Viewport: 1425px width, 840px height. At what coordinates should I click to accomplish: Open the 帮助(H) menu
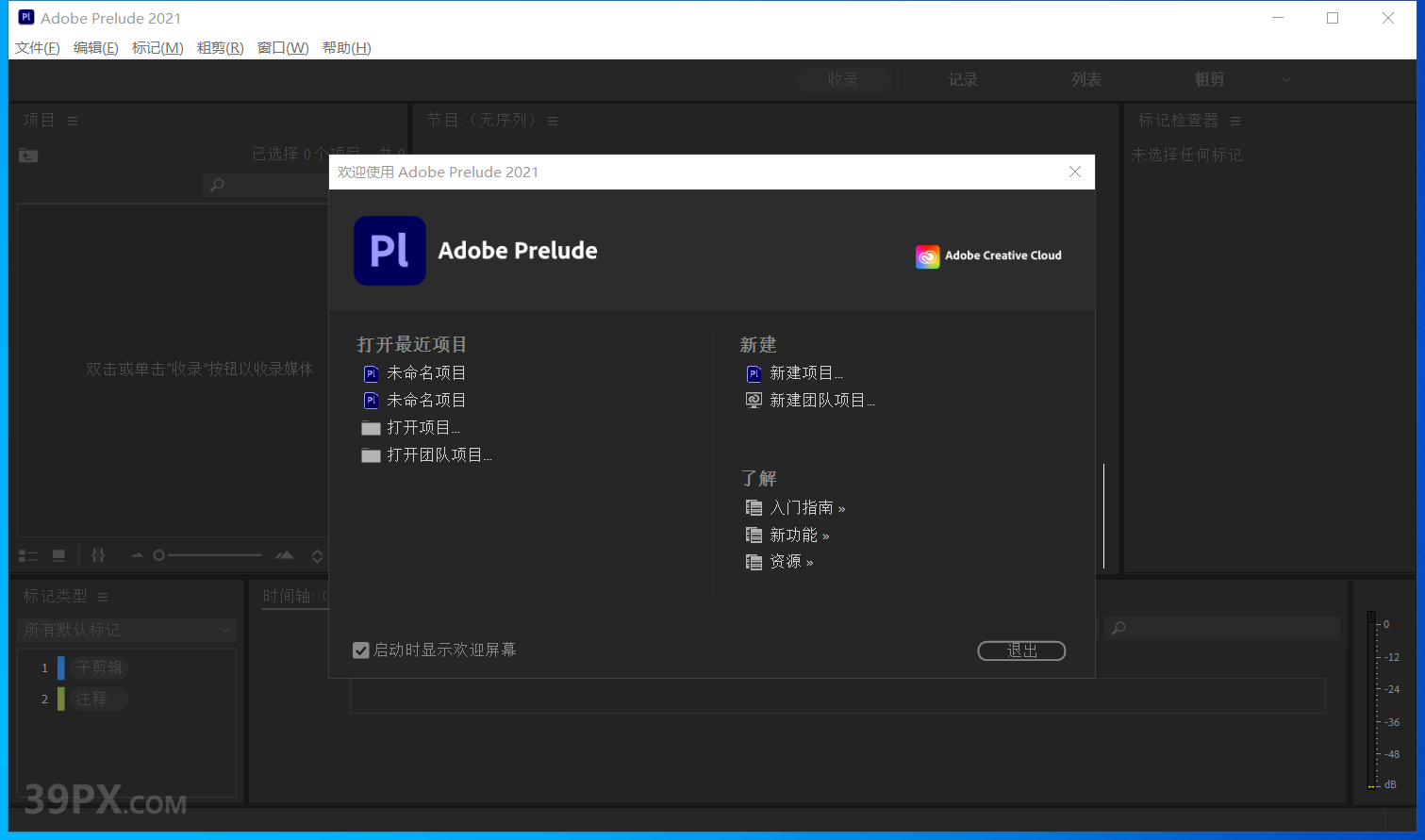tap(346, 48)
